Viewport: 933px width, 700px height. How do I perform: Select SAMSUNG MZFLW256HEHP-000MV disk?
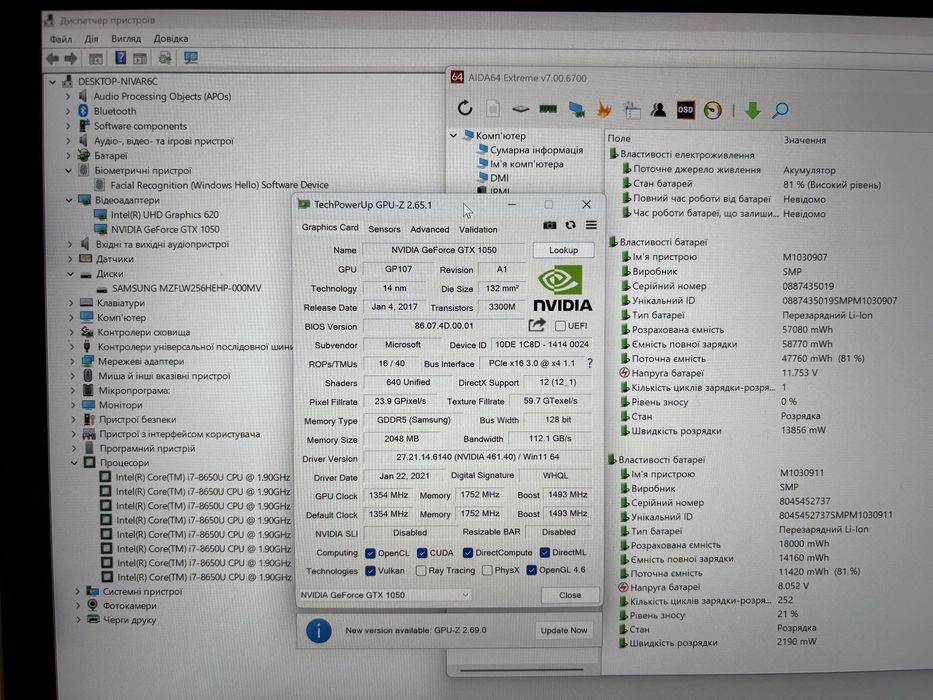pyautogui.click(x=186, y=288)
